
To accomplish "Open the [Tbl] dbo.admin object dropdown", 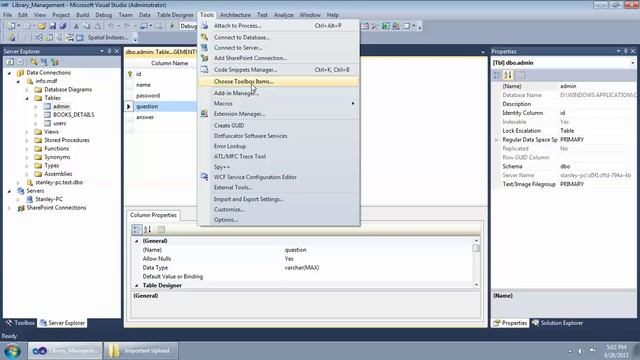I will pyautogui.click(x=633, y=63).
